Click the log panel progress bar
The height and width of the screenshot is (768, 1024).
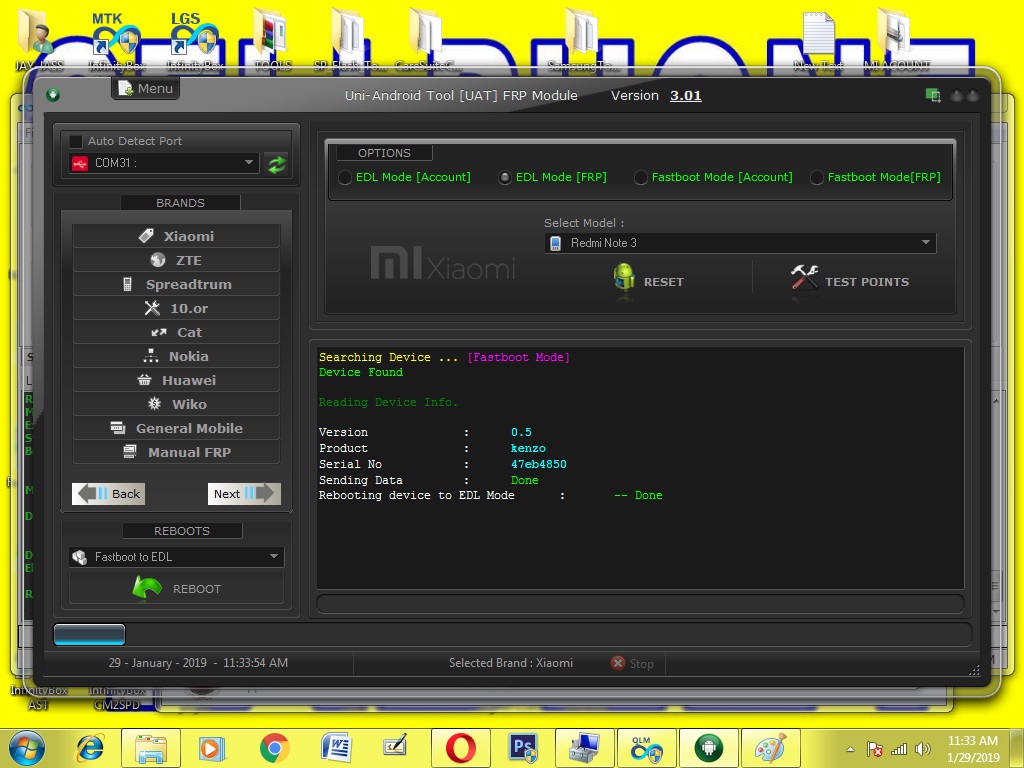point(640,603)
